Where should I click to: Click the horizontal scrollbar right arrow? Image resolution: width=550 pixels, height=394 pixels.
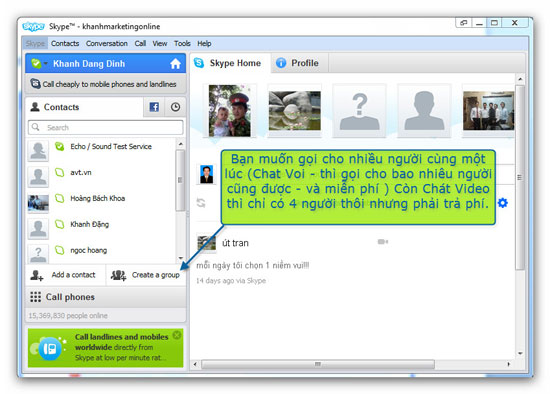pyautogui.click(x=509, y=364)
